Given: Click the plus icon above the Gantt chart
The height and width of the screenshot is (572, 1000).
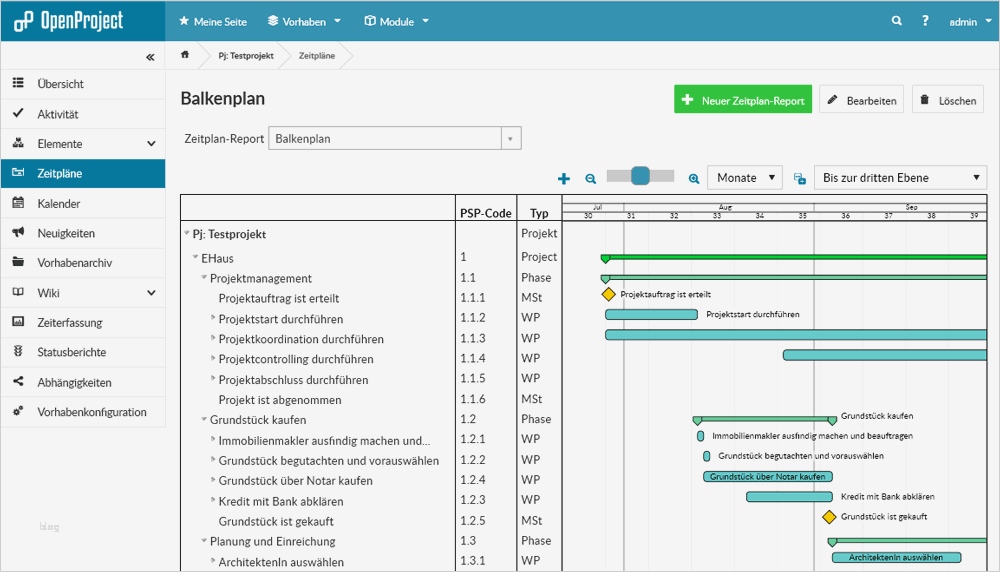Looking at the screenshot, I should [564, 178].
